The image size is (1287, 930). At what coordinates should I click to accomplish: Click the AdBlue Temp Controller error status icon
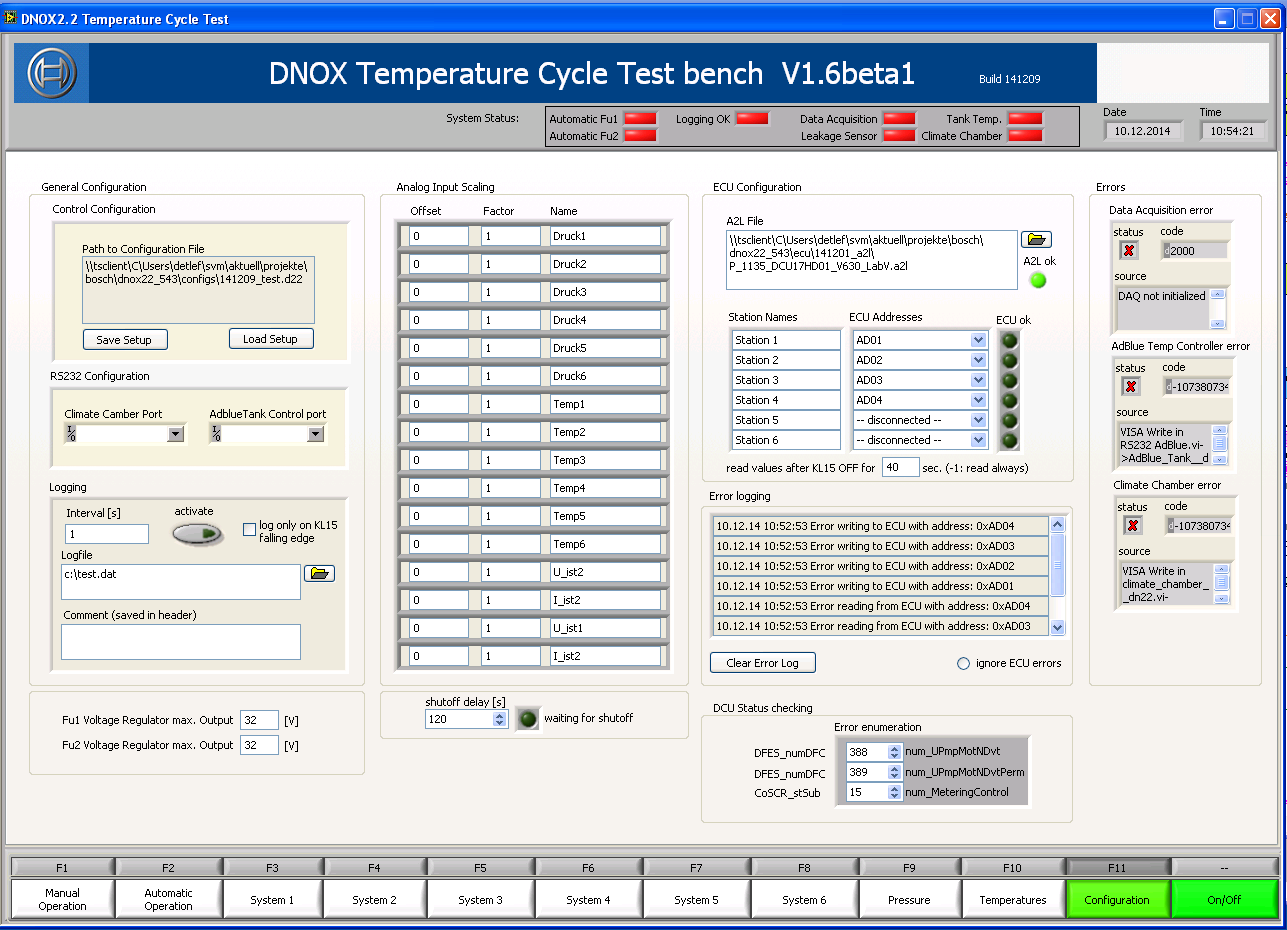coord(1131,386)
